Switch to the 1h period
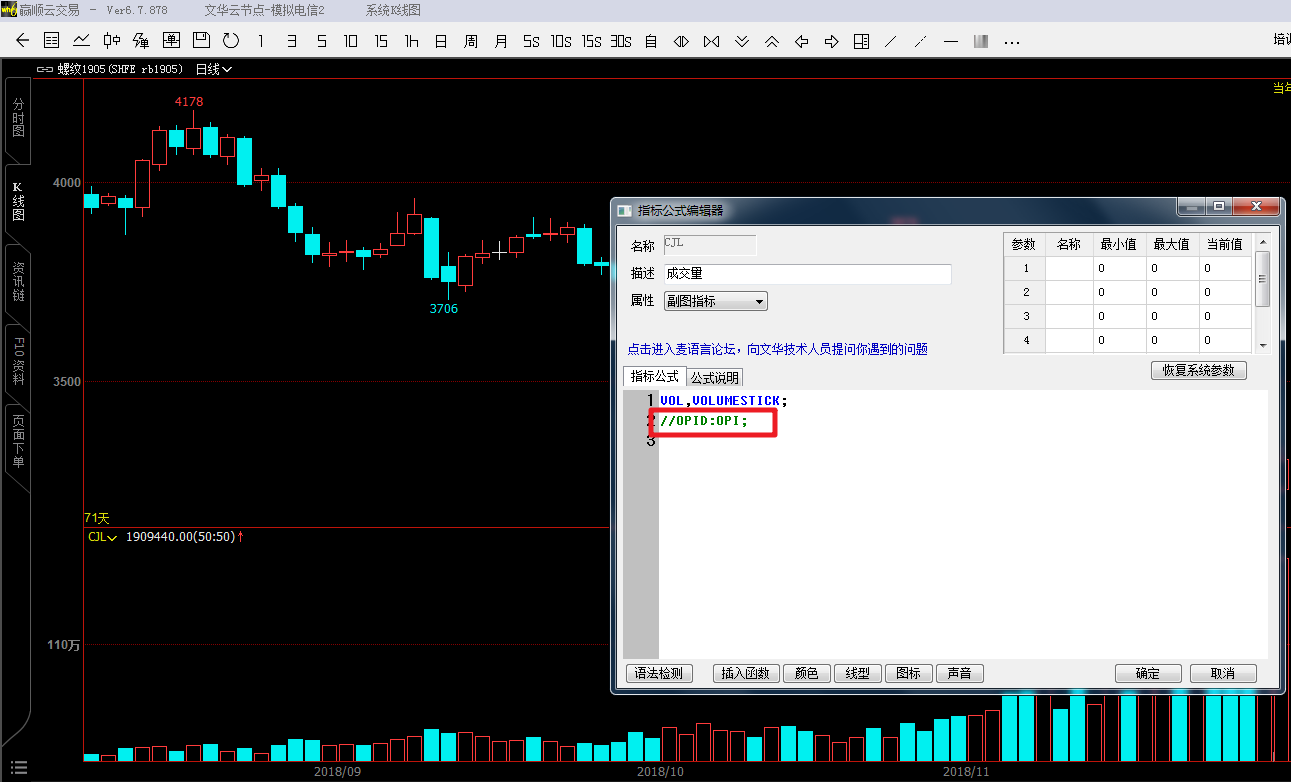 (411, 41)
